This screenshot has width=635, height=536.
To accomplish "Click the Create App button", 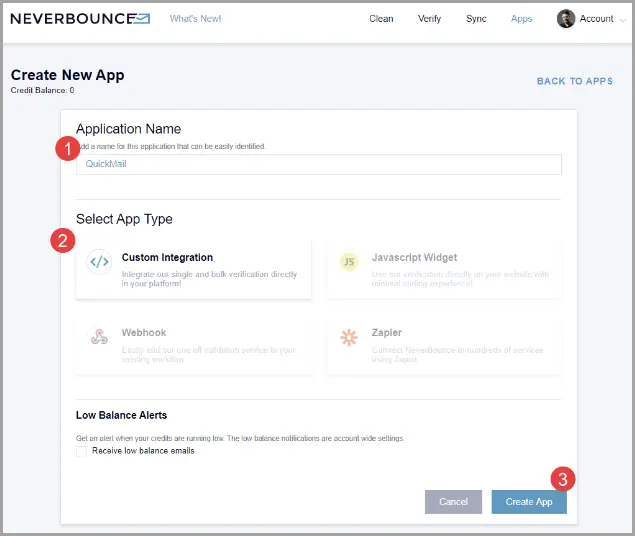I will (x=529, y=502).
